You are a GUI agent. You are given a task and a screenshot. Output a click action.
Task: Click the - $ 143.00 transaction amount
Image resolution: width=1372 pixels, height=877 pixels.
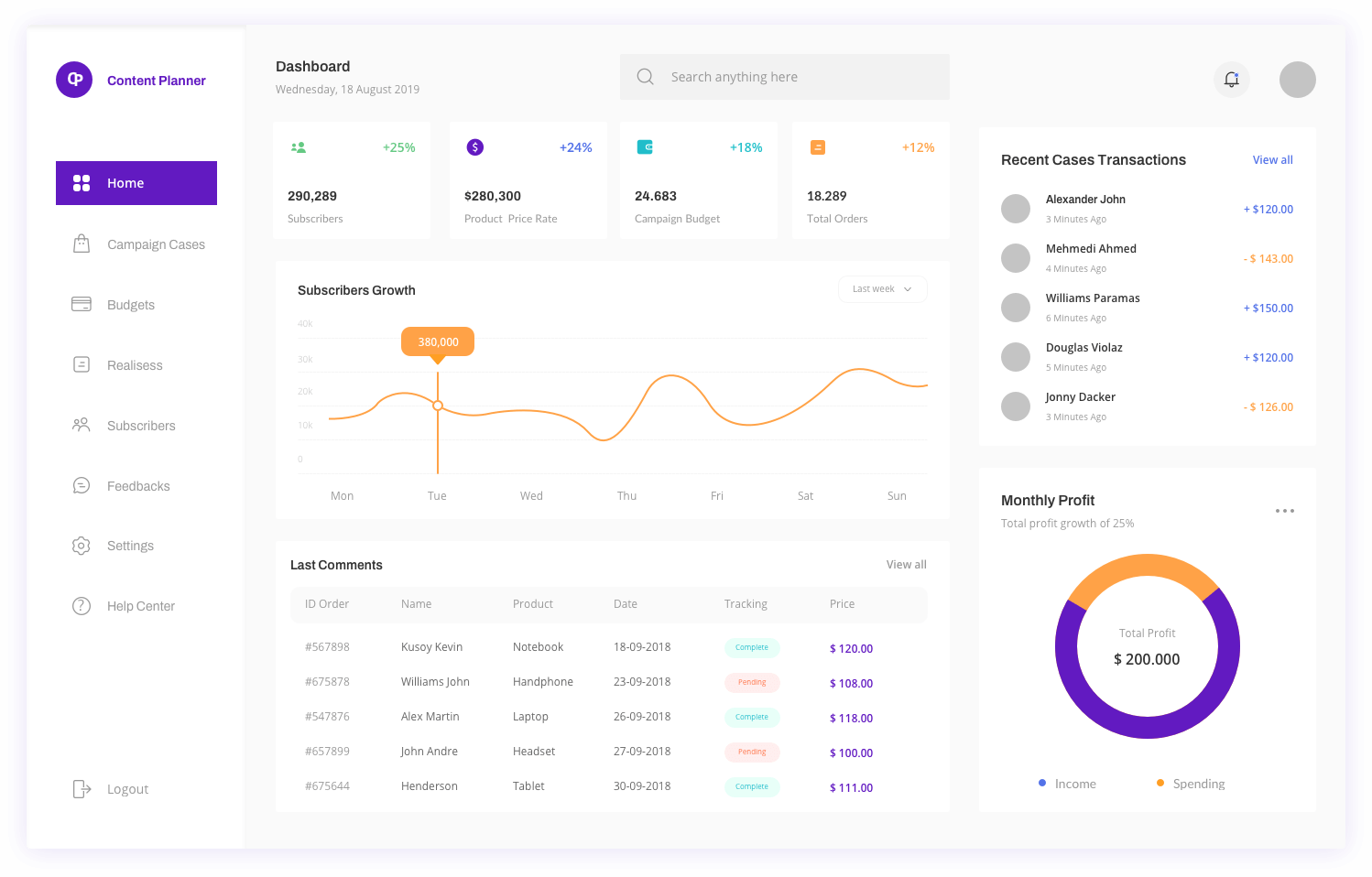point(1269,259)
